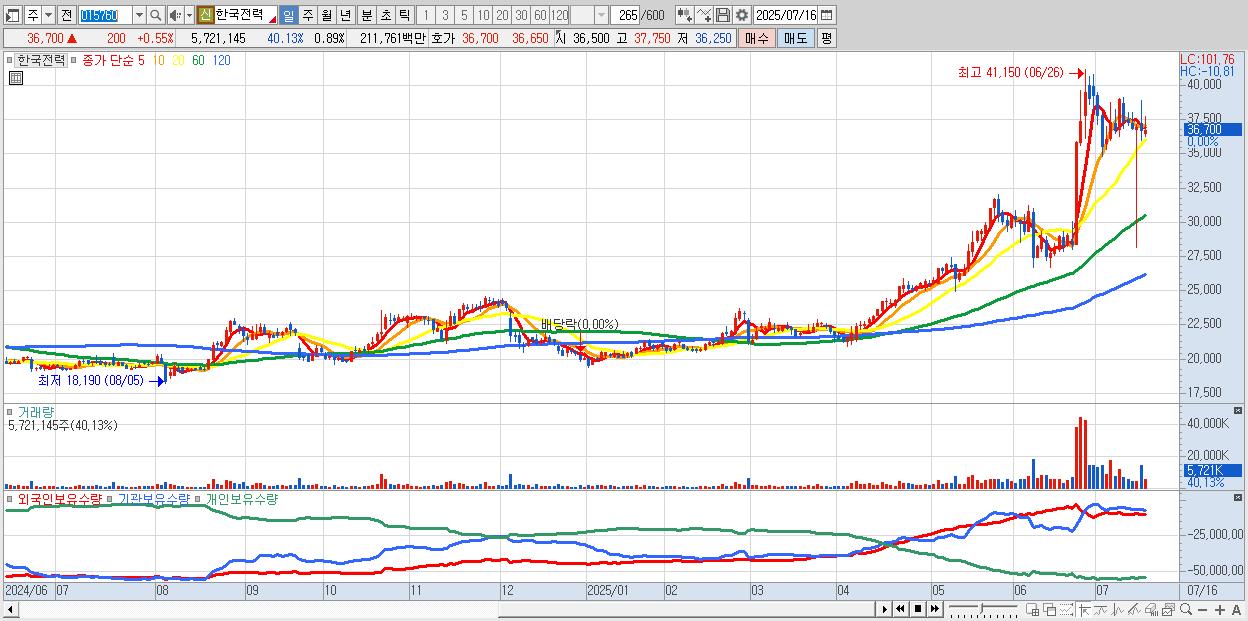Click the zigzag wave line icon
The height and width of the screenshot is (621, 1248).
1117,610
